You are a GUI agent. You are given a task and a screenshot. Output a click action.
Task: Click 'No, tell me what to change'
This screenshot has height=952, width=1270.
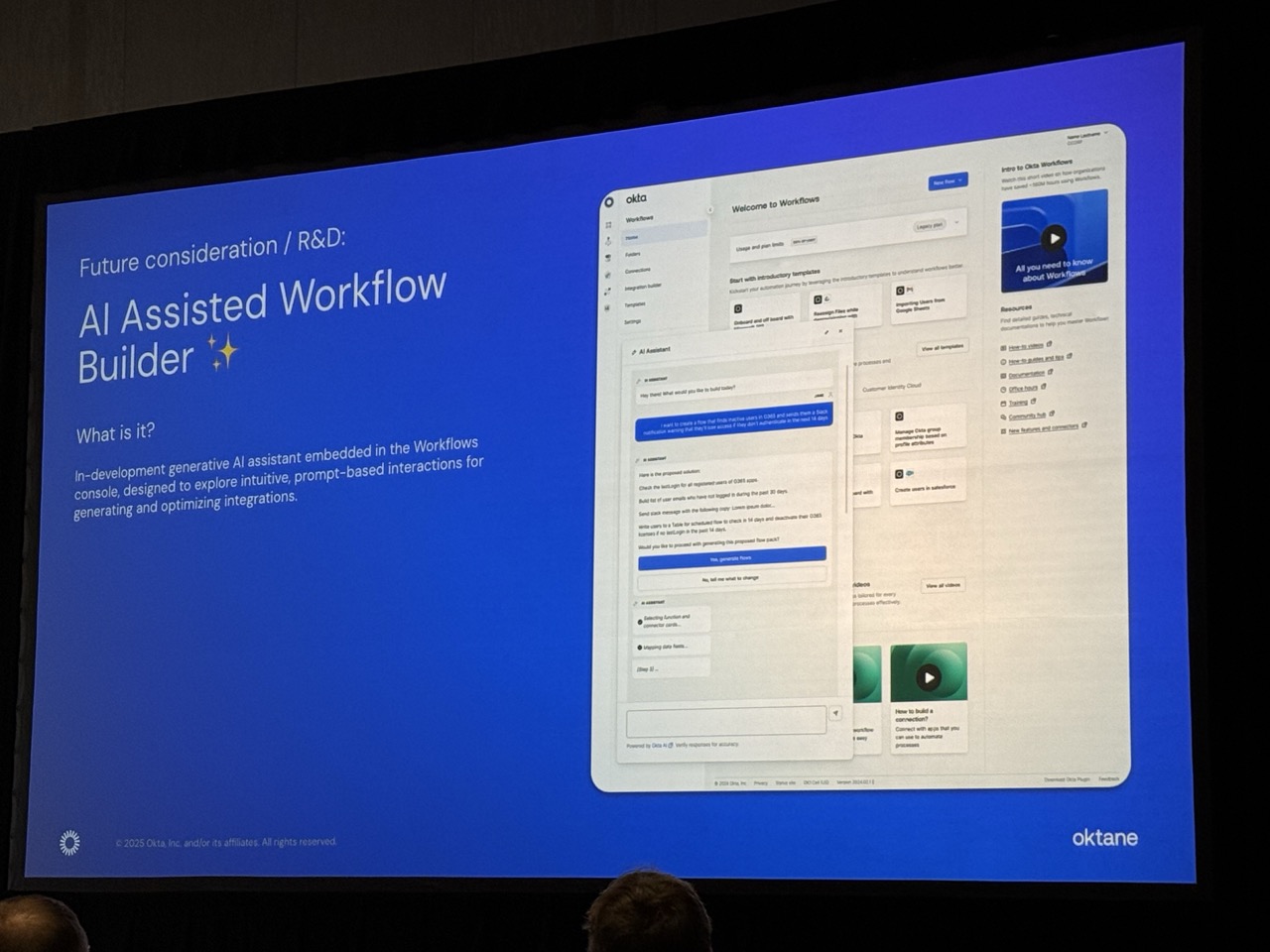pyautogui.click(x=731, y=578)
